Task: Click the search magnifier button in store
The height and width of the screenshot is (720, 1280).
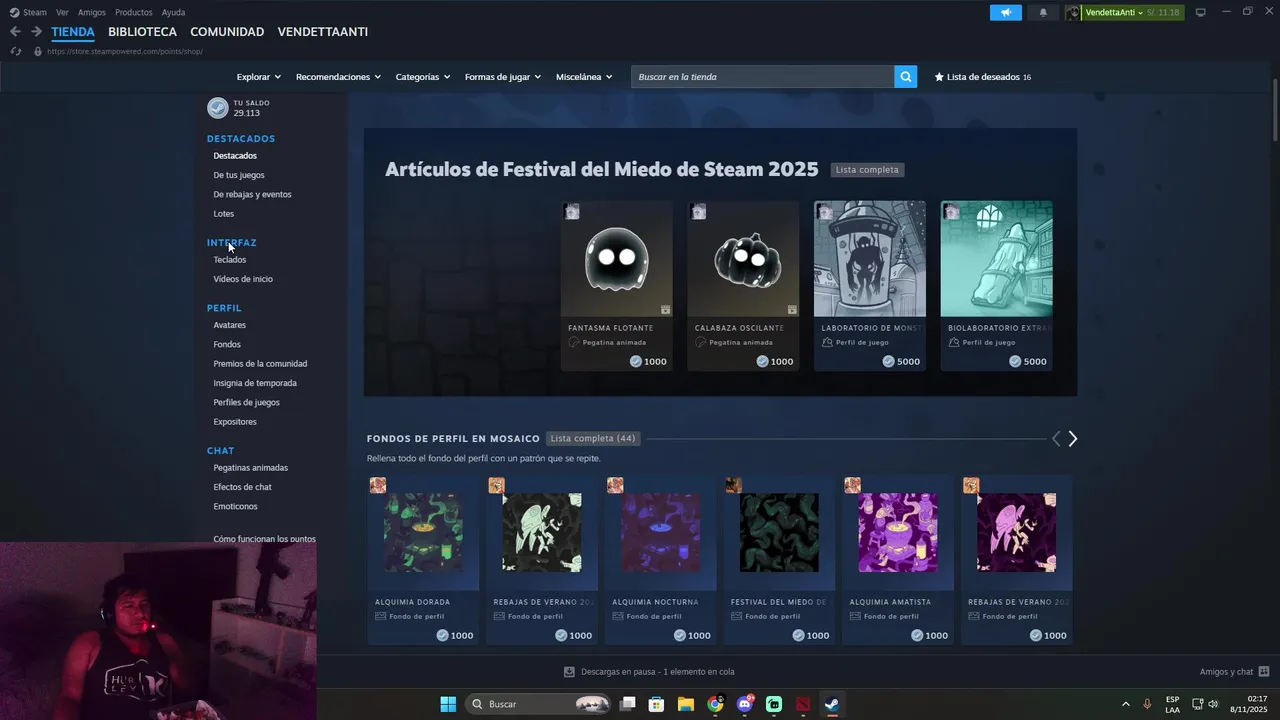Action: click(x=905, y=77)
